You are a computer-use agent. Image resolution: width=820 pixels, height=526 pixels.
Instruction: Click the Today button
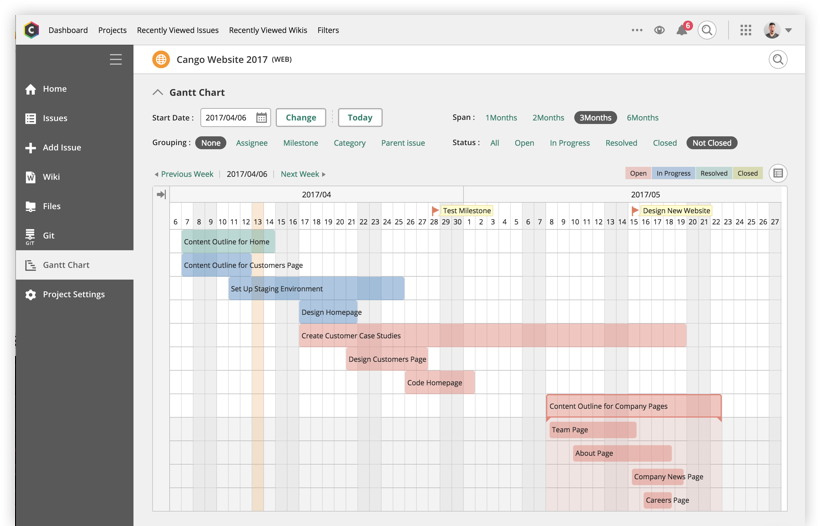[x=360, y=117]
